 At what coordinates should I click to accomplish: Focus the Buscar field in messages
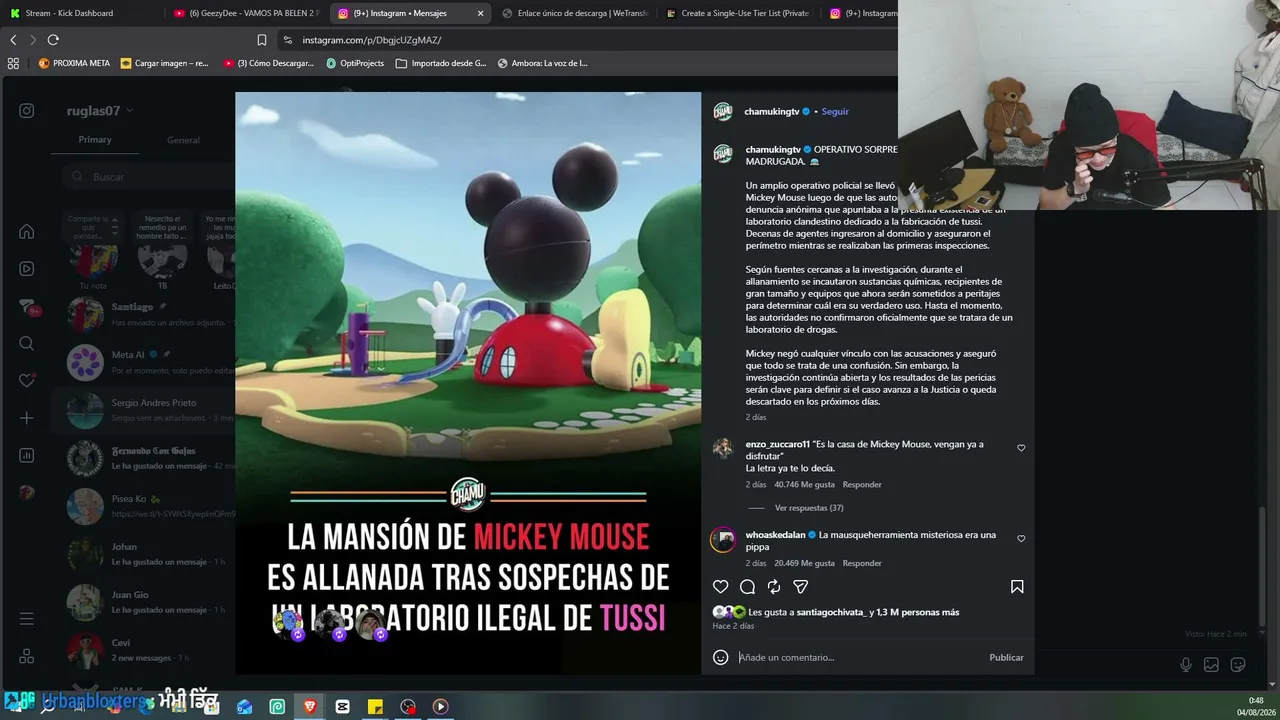pos(150,177)
